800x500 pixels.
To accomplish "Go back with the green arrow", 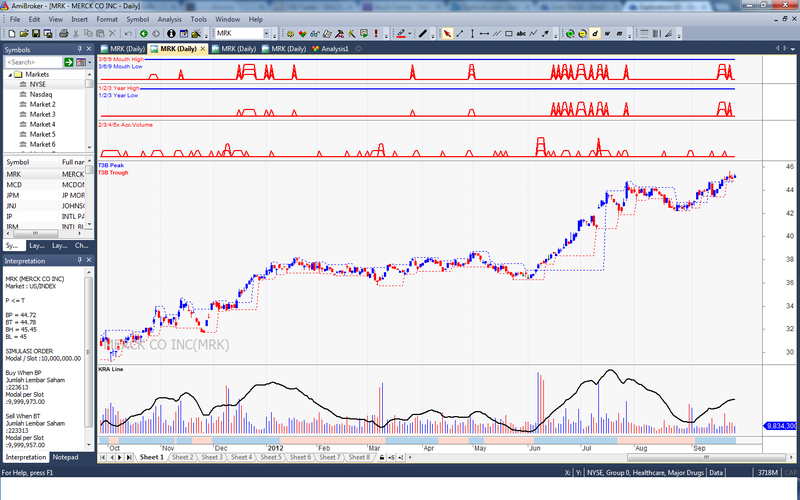I will (x=144, y=34).
